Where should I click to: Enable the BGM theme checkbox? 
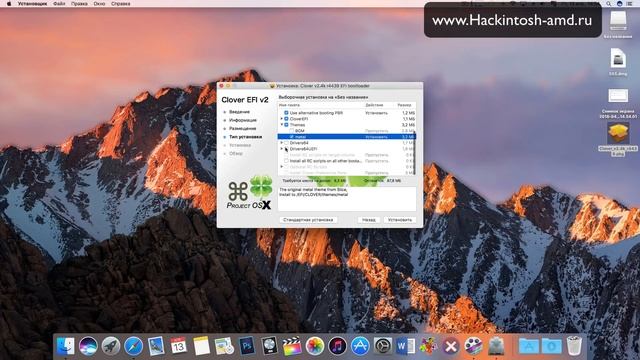tap(291, 131)
